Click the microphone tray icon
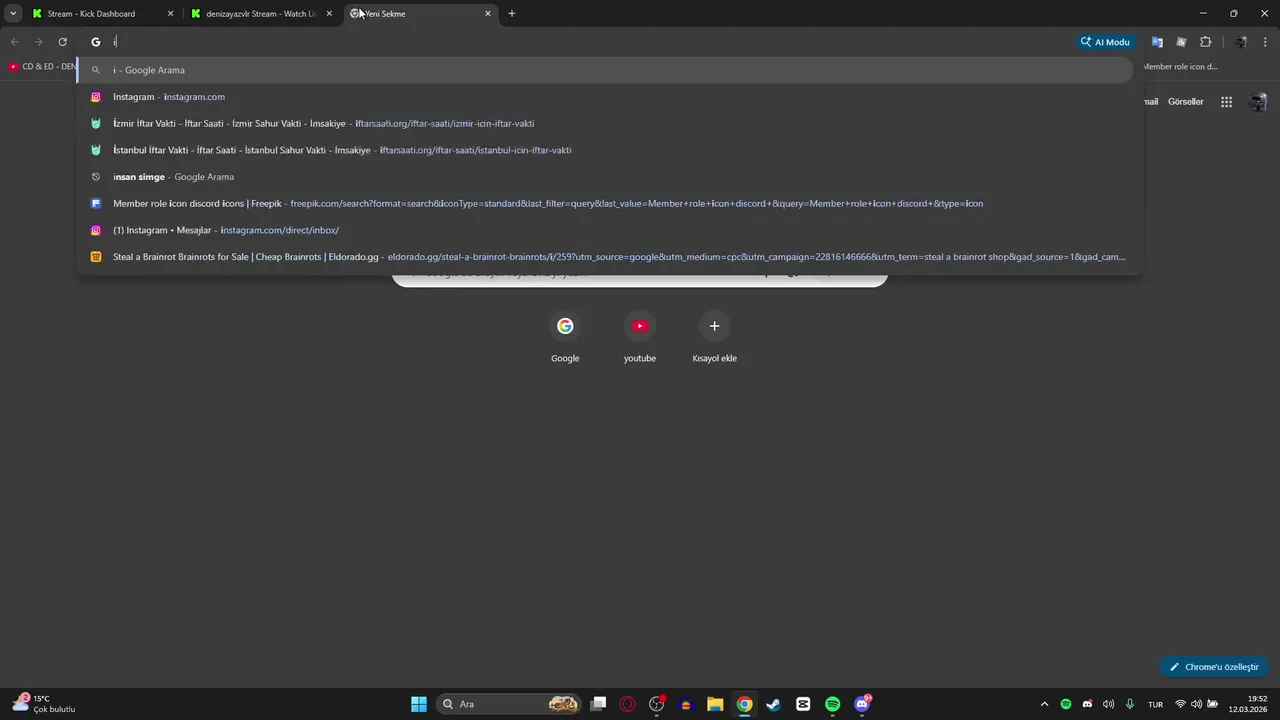This screenshot has width=1280, height=720. (1130, 704)
